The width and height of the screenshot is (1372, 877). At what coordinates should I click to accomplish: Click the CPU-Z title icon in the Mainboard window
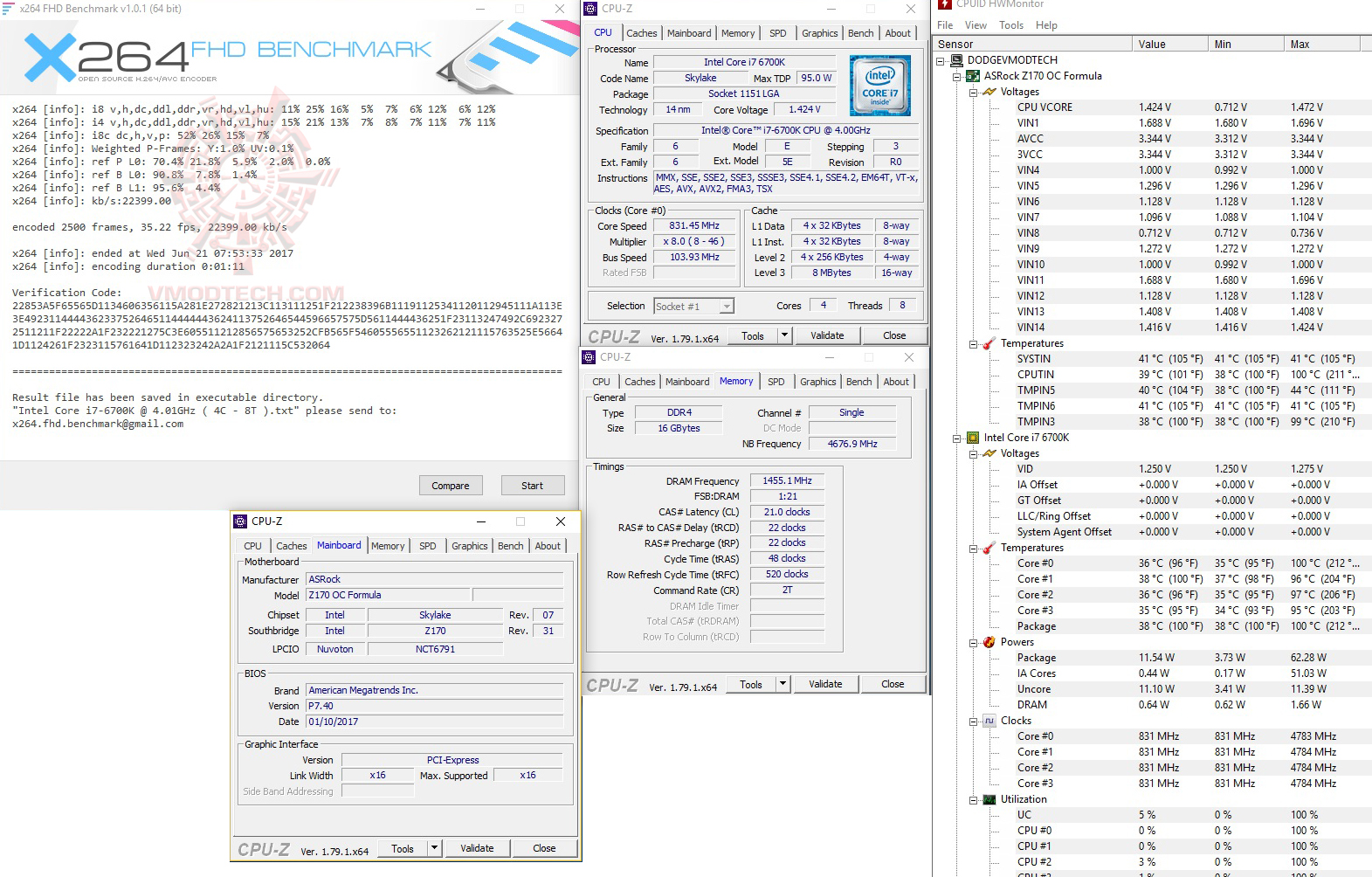click(240, 521)
